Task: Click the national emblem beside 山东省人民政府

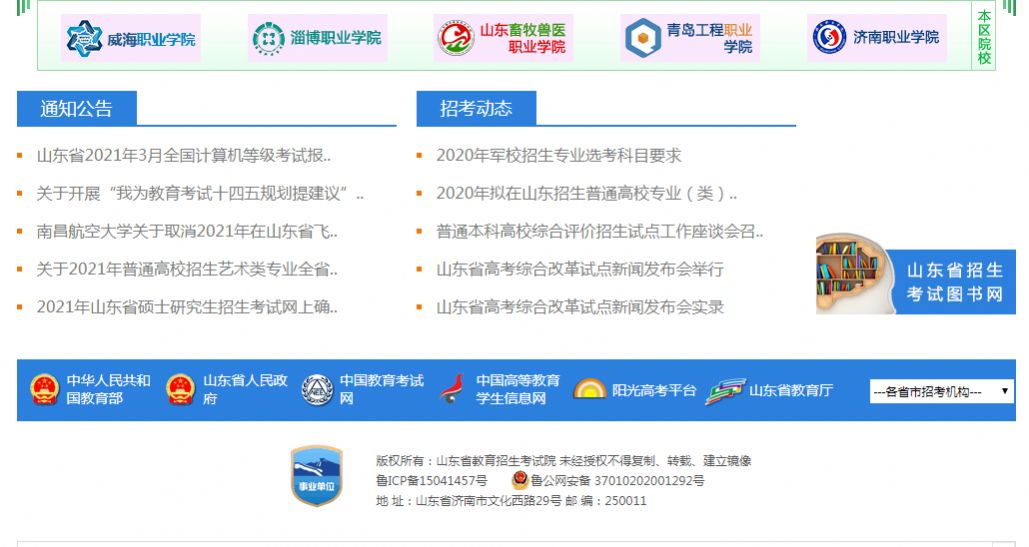Action: 180,390
